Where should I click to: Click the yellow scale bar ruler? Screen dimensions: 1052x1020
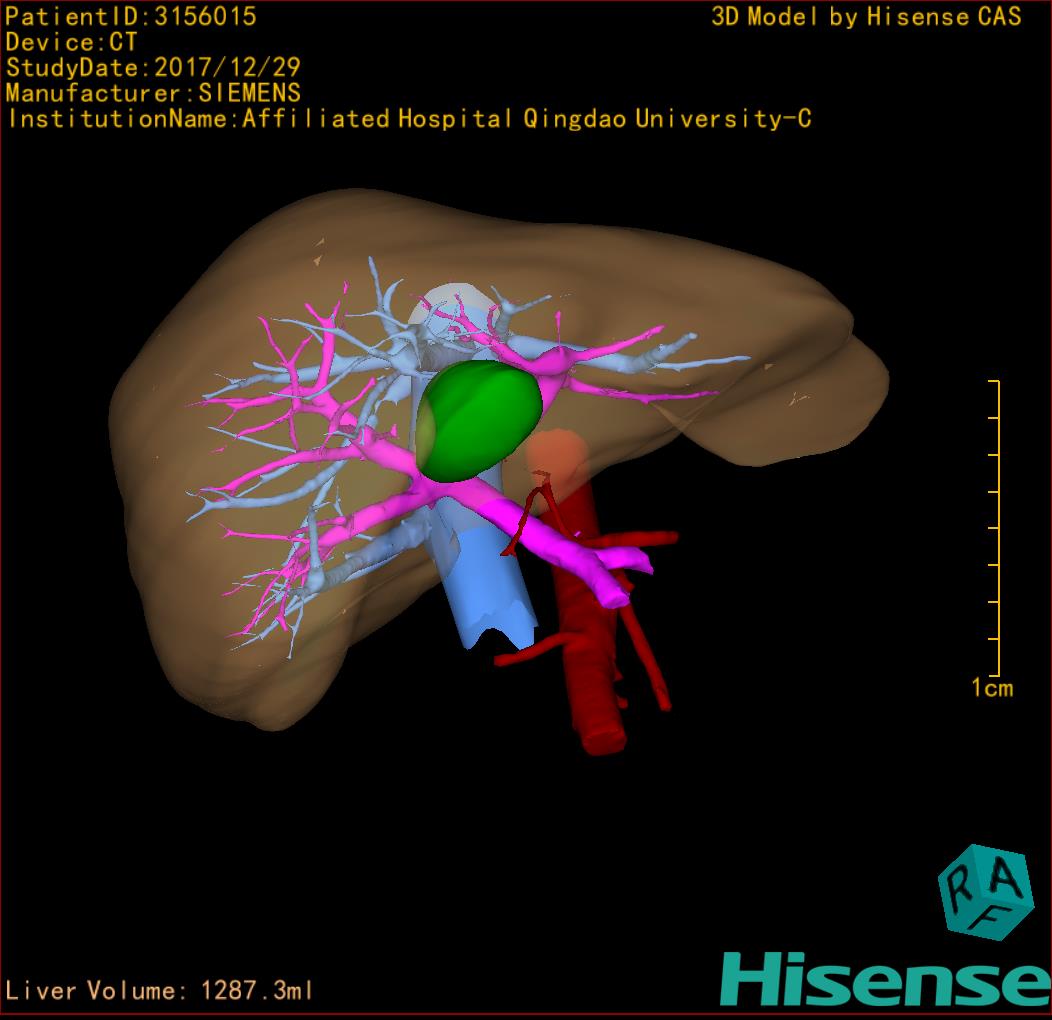[x=996, y=528]
